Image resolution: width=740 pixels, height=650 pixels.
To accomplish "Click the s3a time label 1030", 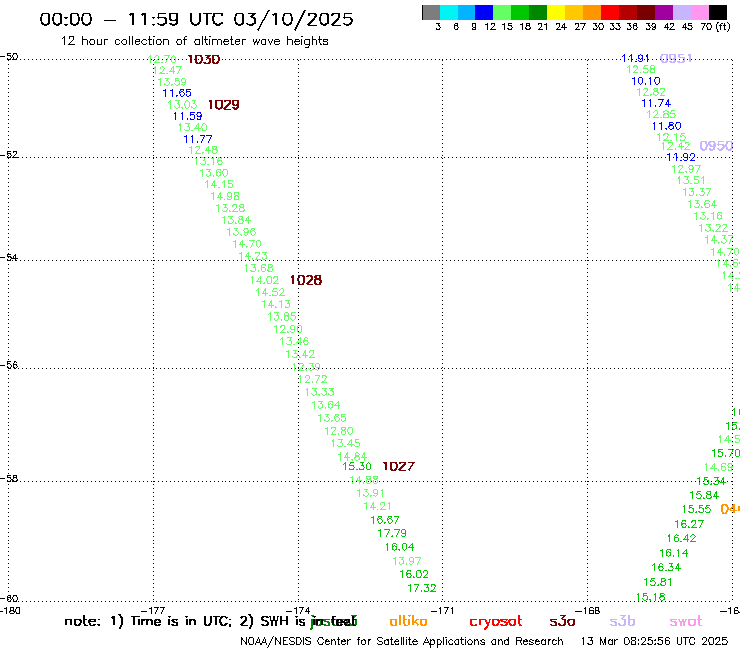I will tap(203, 59).
